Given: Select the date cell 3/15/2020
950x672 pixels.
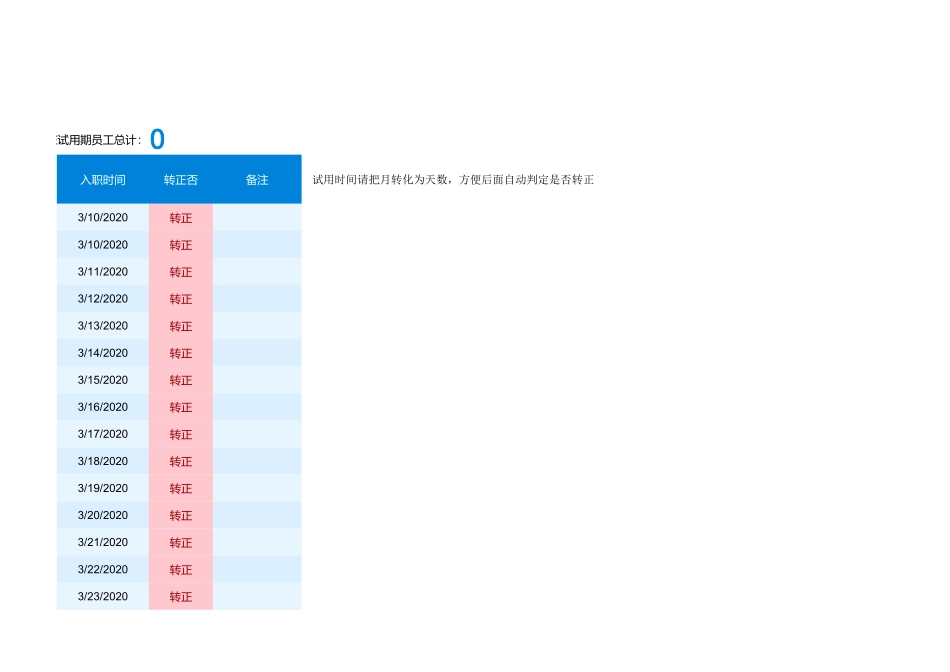Looking at the screenshot, I should 102,380.
